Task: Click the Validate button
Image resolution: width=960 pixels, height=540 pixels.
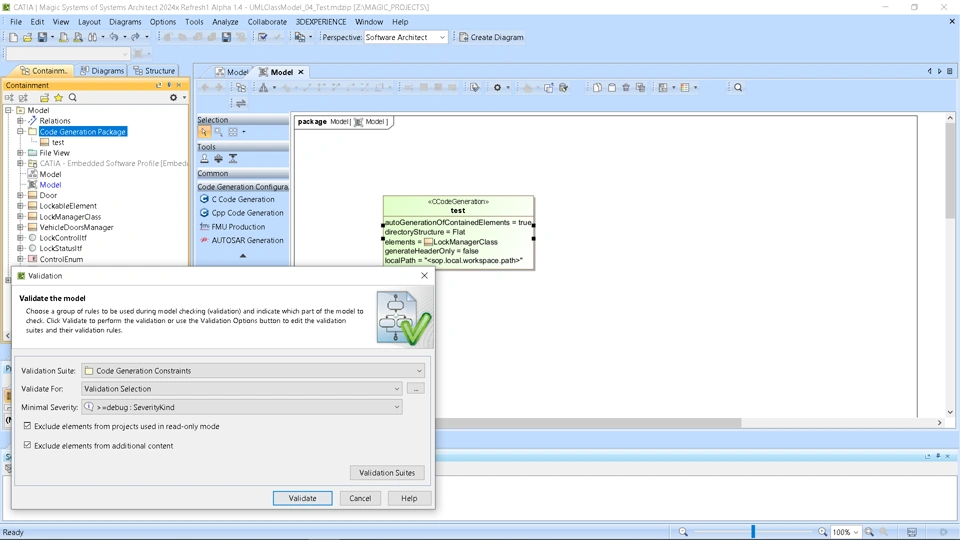Action: coord(302,498)
